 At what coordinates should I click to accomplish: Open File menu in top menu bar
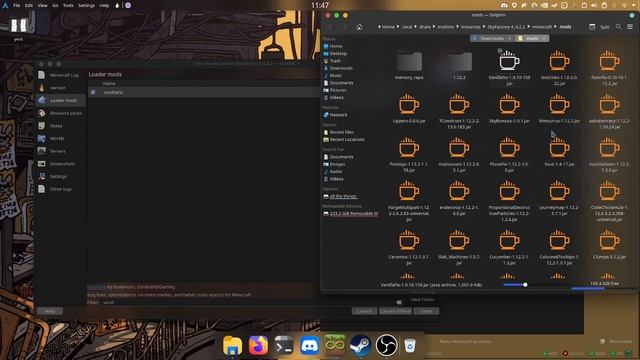pyautogui.click(x=16, y=6)
